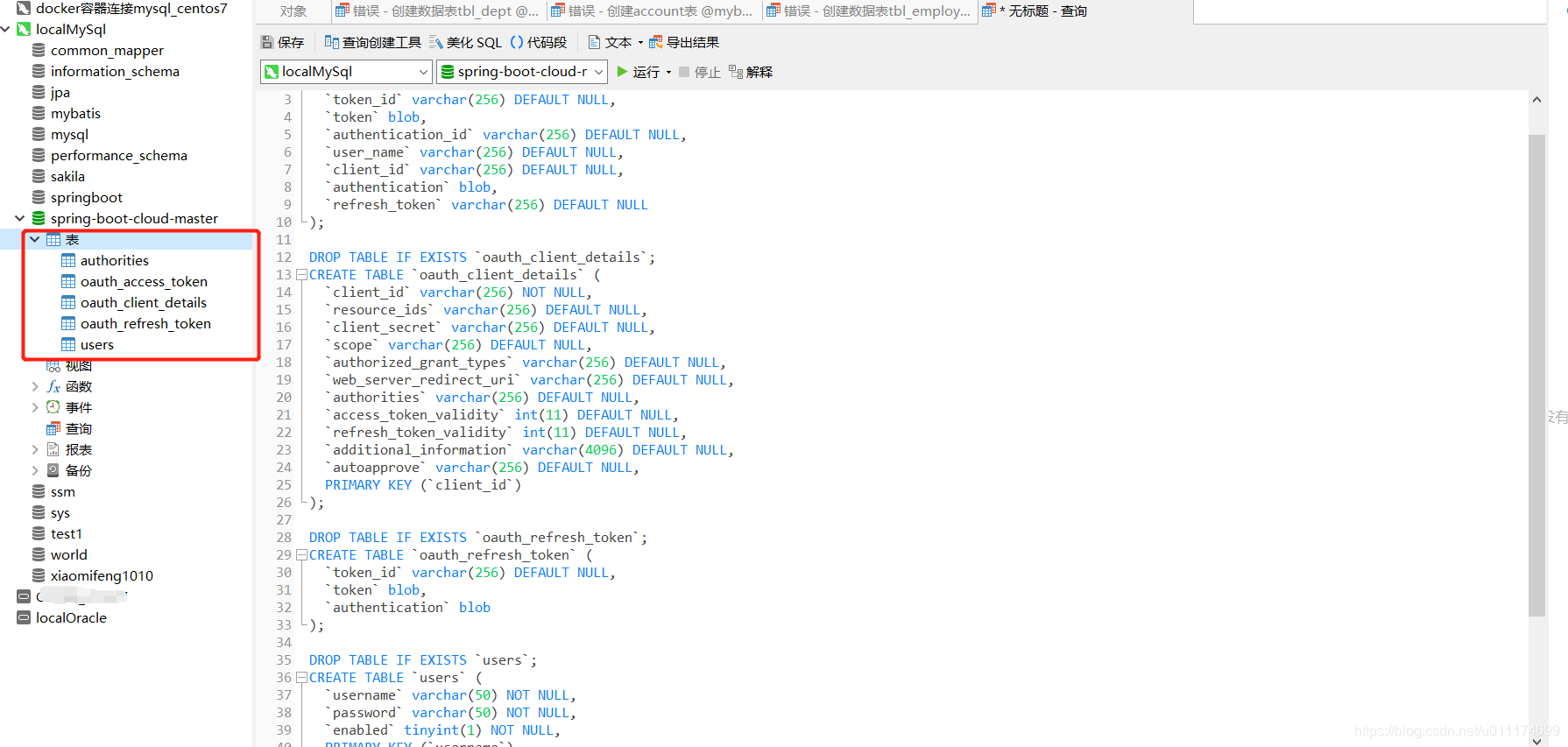Click the localOracle connection icon

(24, 618)
